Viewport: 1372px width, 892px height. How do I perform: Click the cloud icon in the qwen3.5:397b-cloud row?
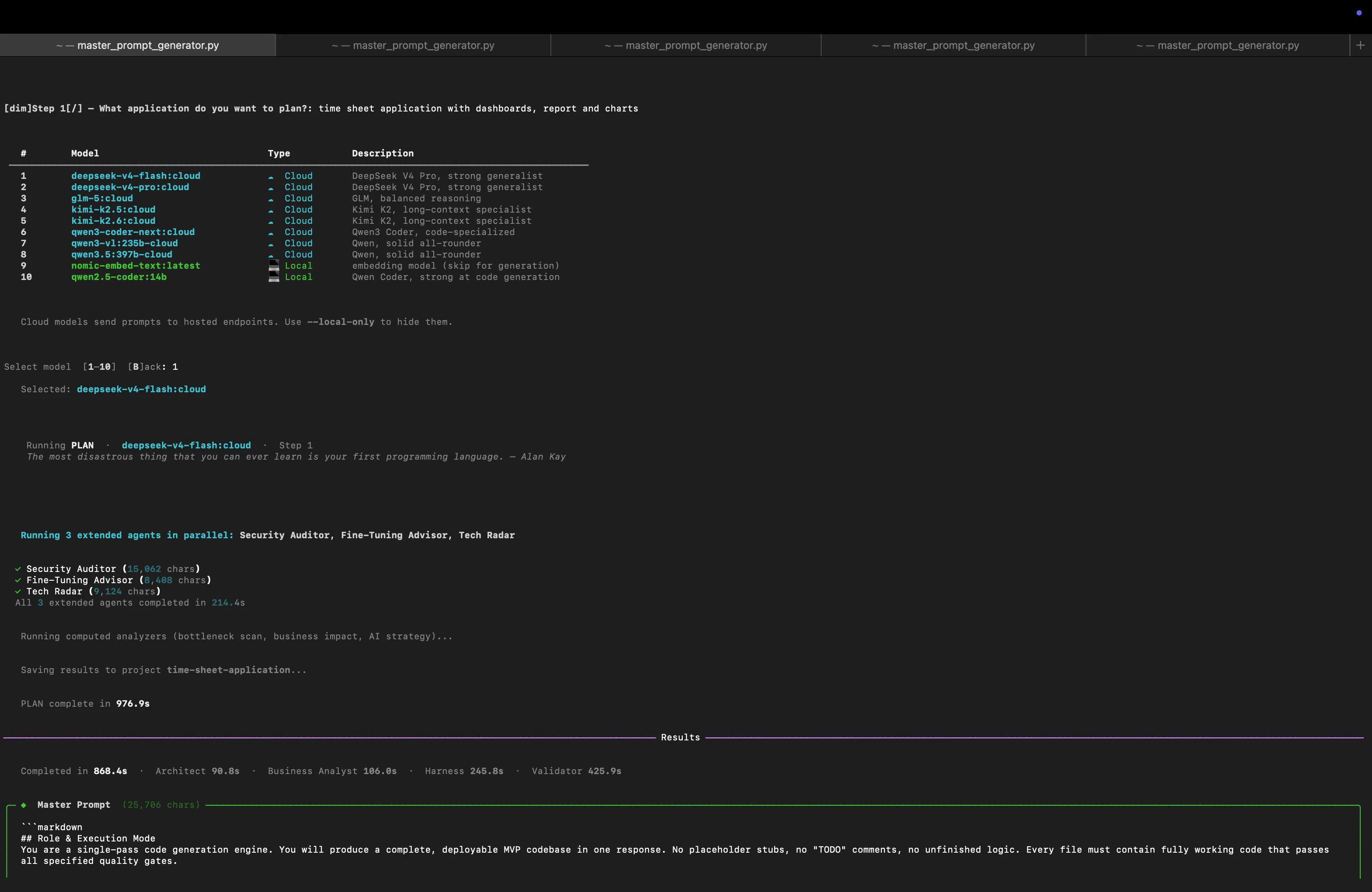coord(270,255)
